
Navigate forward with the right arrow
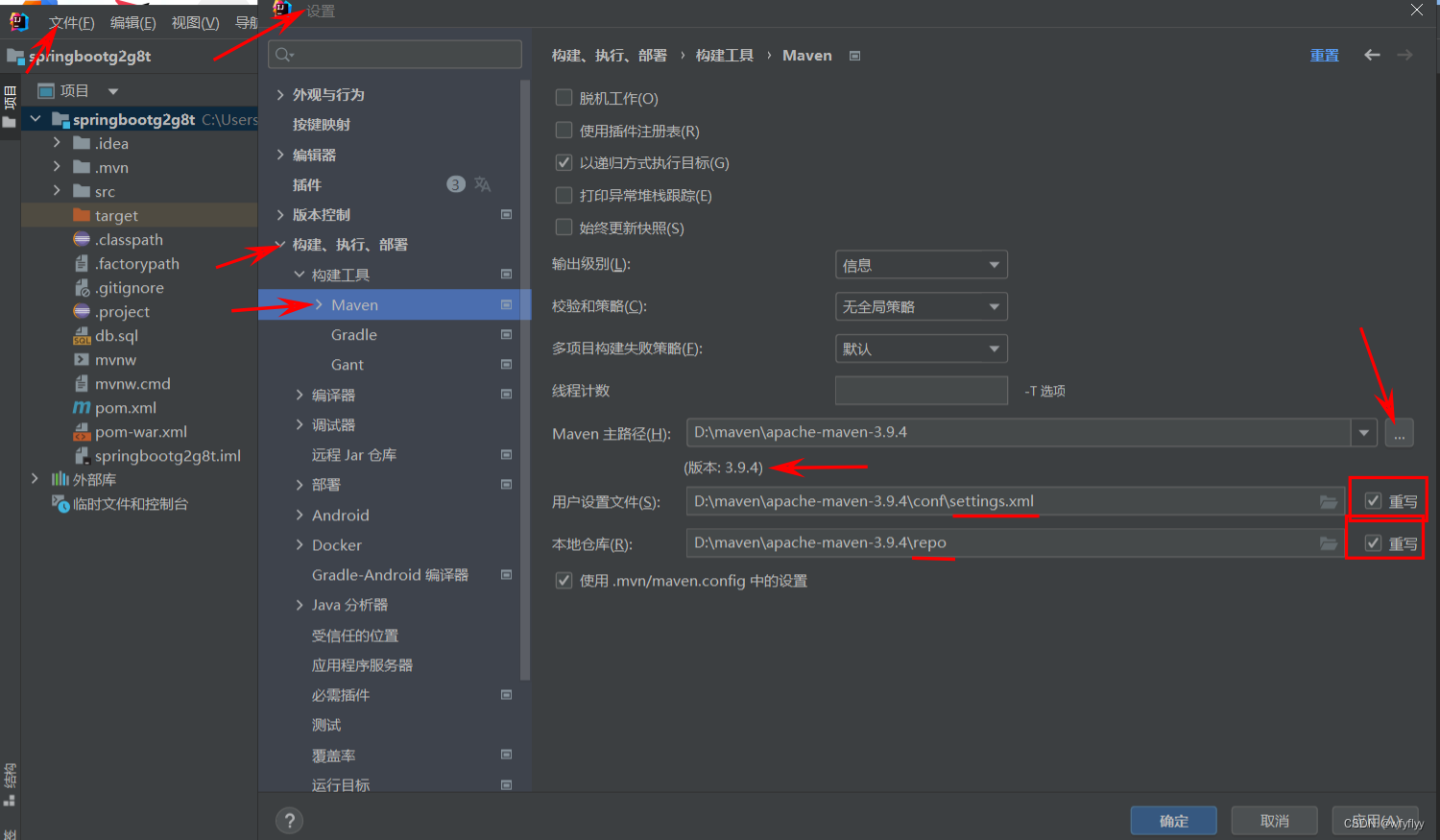tap(1404, 55)
